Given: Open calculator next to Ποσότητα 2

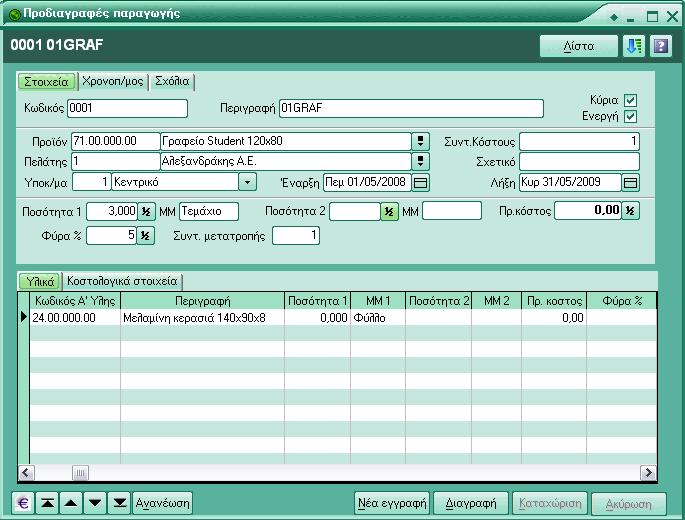Looking at the screenshot, I should (x=389, y=212).
